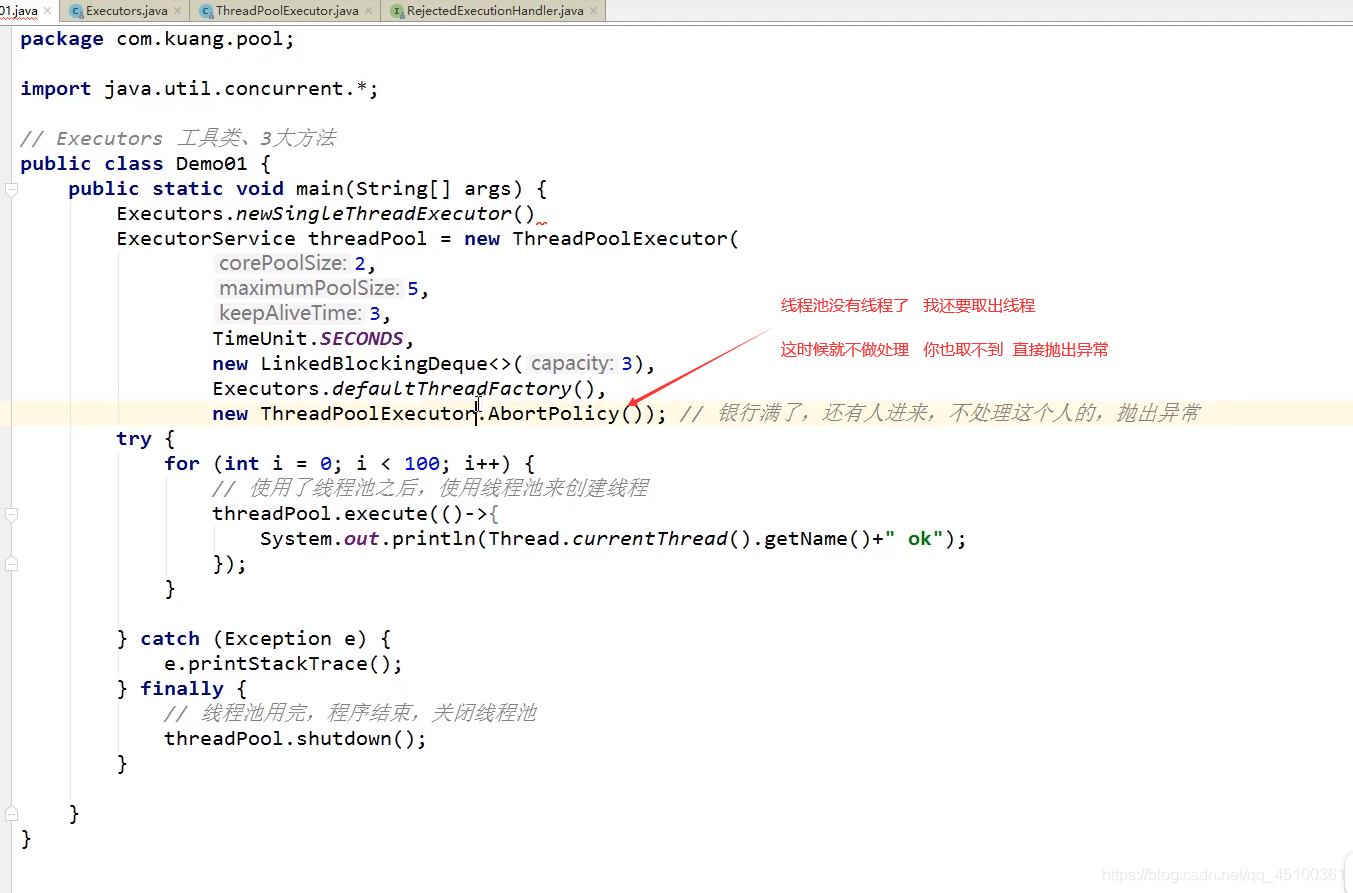The height and width of the screenshot is (893, 1353).
Task: Open the ThreadPoolExecutor.java tab
Action: (x=287, y=11)
